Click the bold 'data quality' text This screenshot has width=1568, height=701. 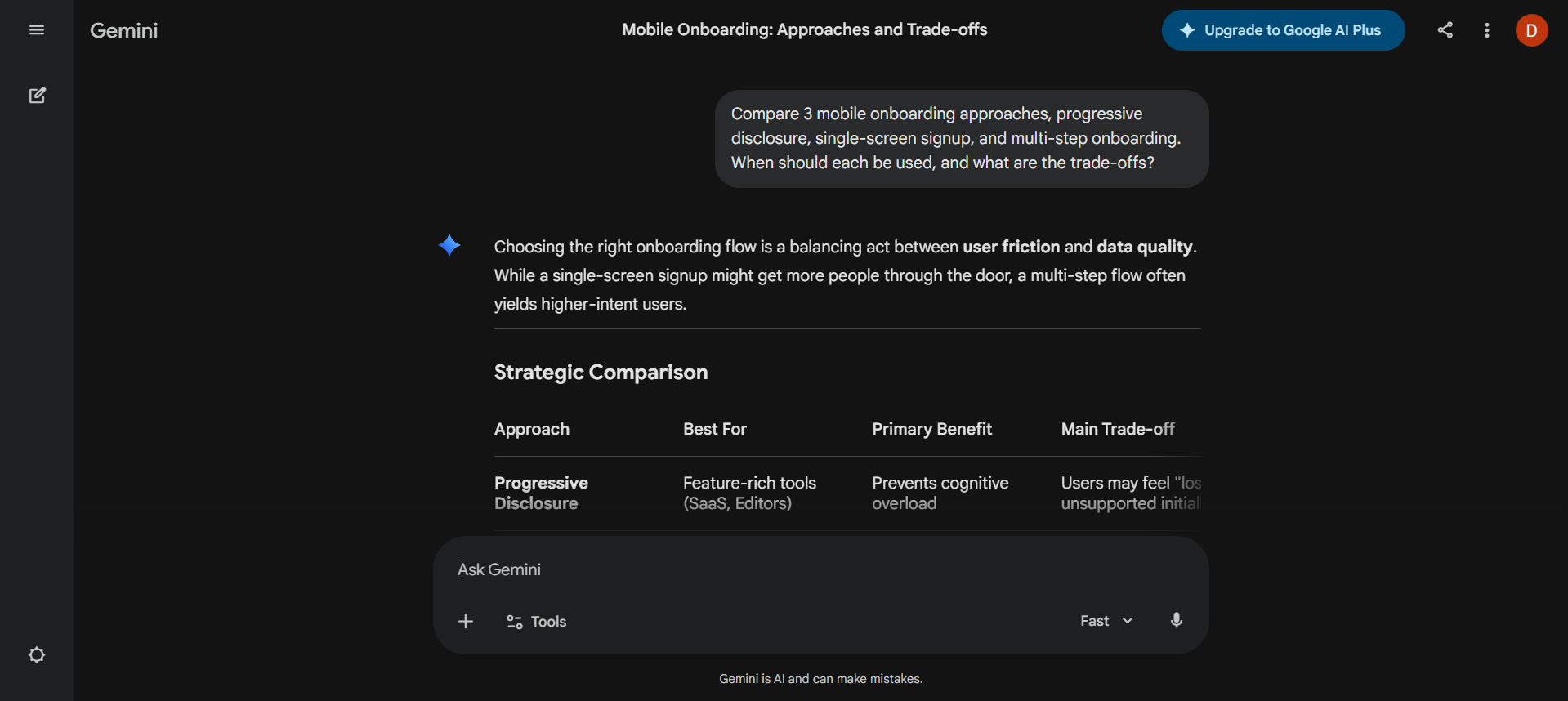tap(1145, 247)
